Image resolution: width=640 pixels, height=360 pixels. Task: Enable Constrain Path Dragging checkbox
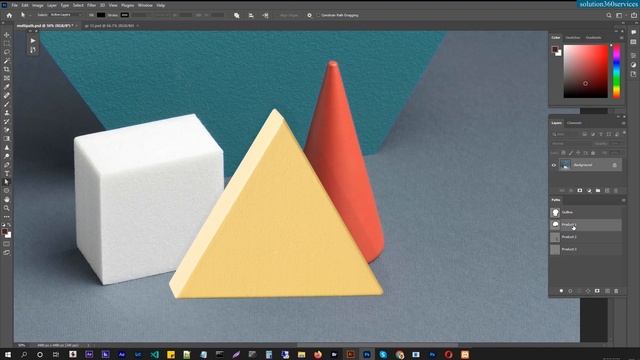pos(318,15)
